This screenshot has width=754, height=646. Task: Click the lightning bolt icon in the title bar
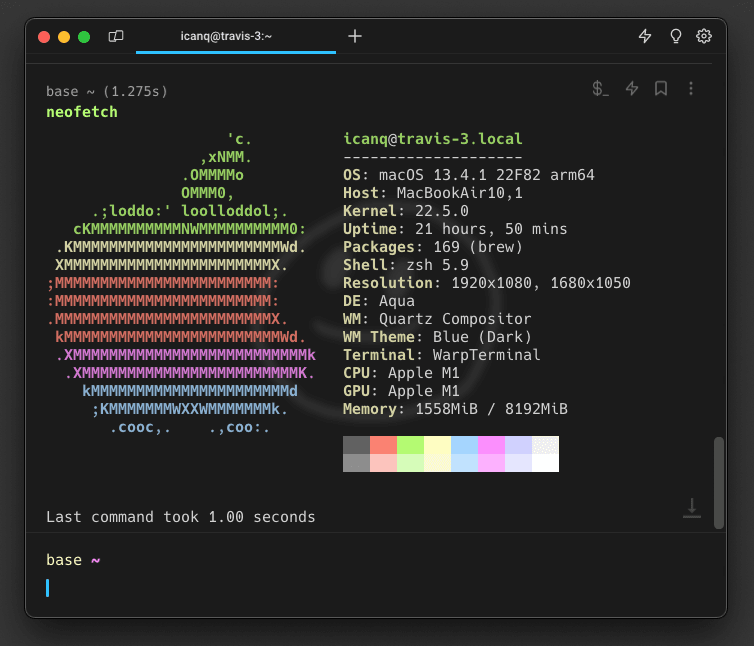point(645,36)
